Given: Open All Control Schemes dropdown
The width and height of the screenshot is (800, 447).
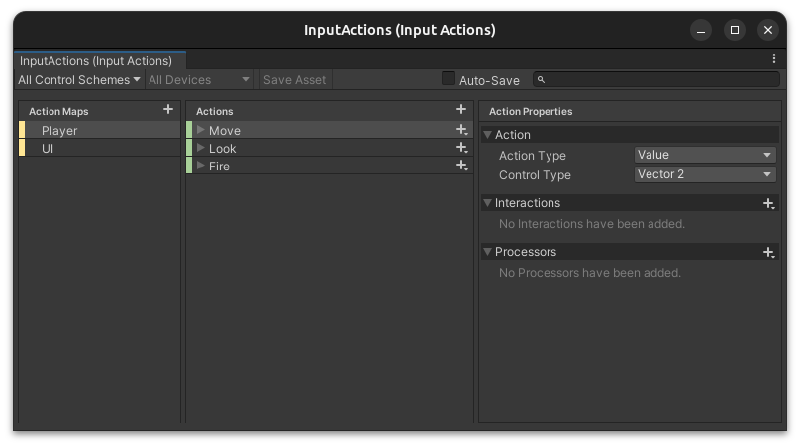Looking at the screenshot, I should [79, 80].
